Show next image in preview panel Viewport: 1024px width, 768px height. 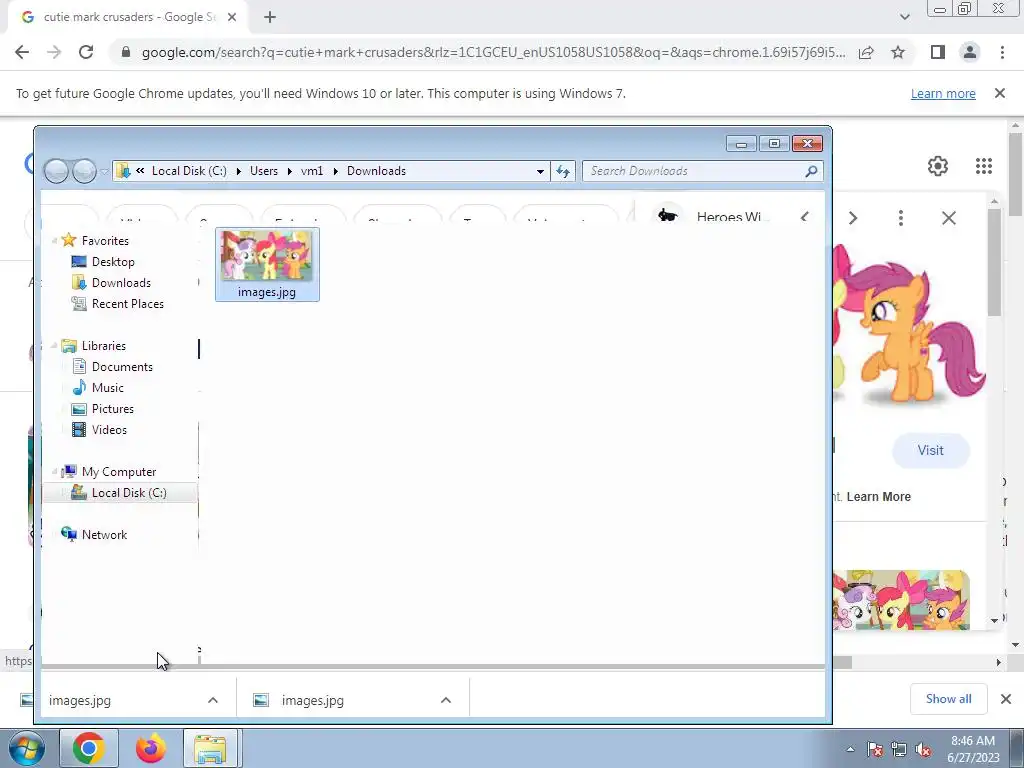point(852,217)
